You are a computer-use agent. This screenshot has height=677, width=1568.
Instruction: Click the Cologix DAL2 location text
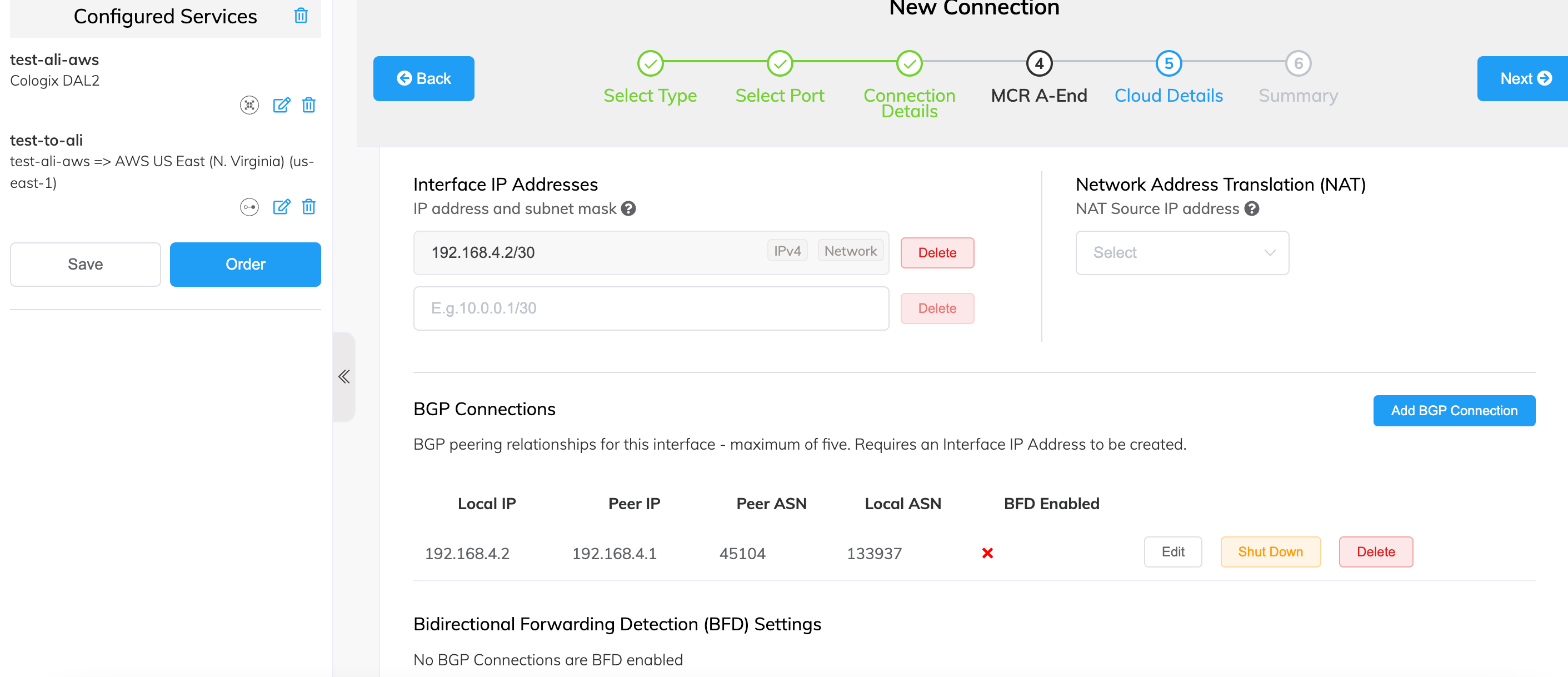(55, 81)
